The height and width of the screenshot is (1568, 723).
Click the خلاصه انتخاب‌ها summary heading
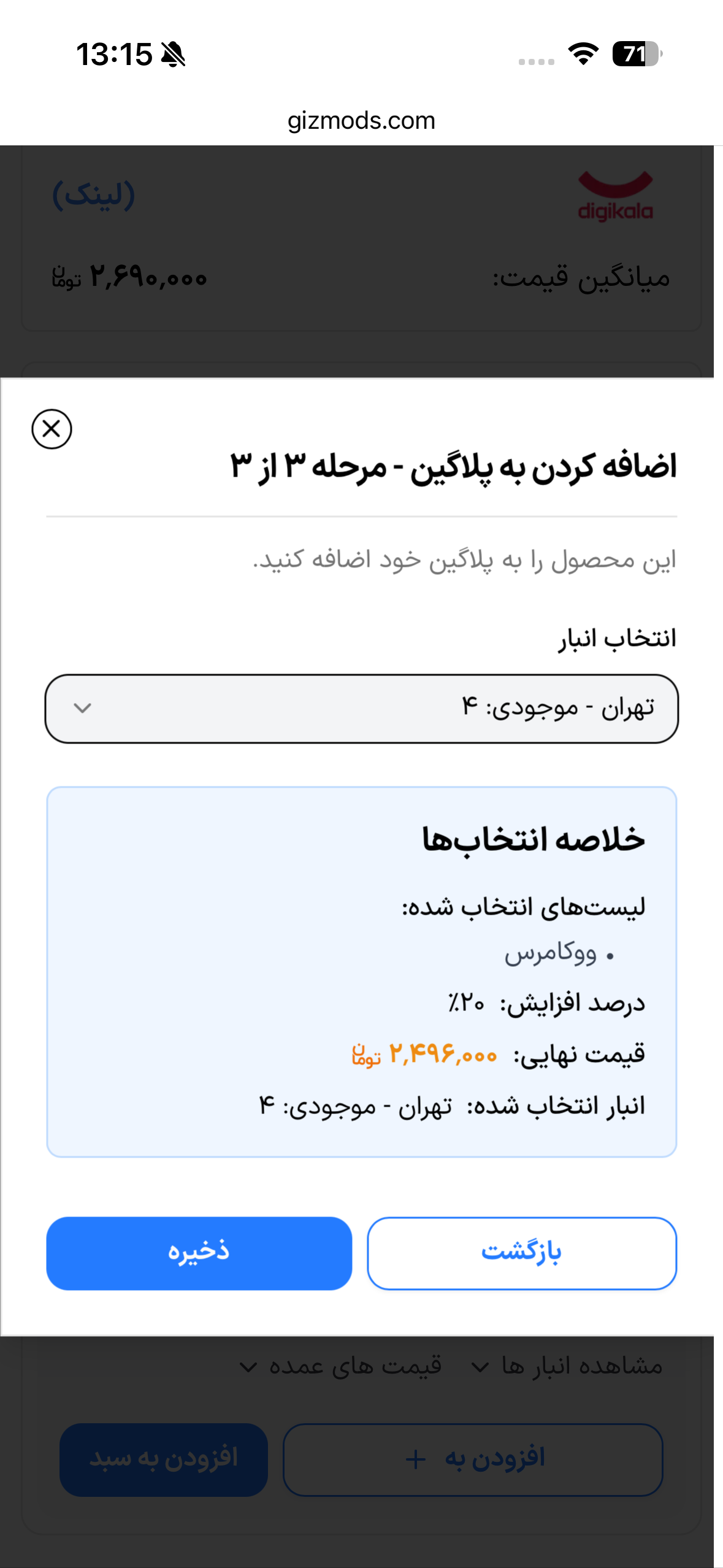533,840
